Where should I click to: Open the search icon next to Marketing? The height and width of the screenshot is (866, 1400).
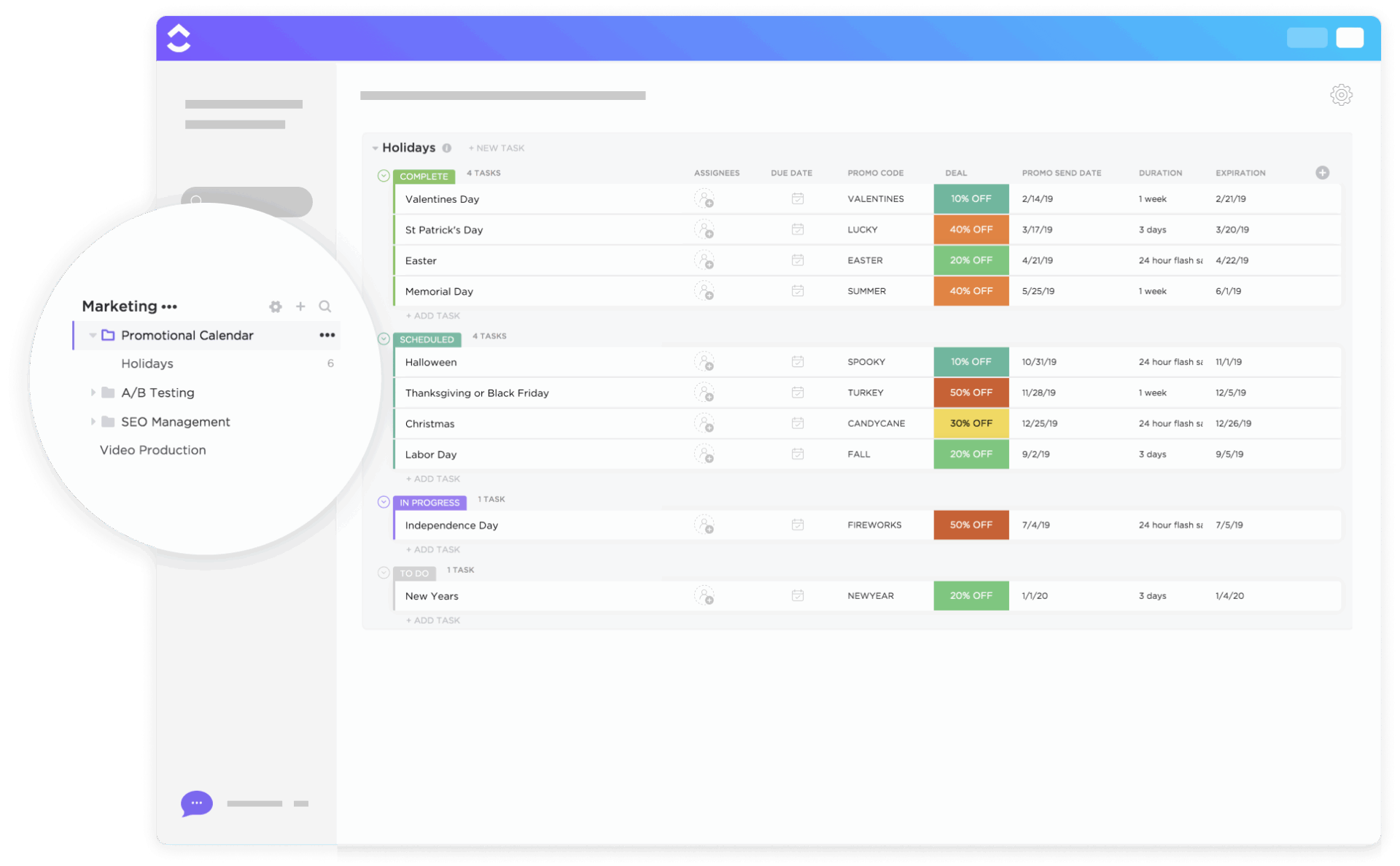click(325, 306)
